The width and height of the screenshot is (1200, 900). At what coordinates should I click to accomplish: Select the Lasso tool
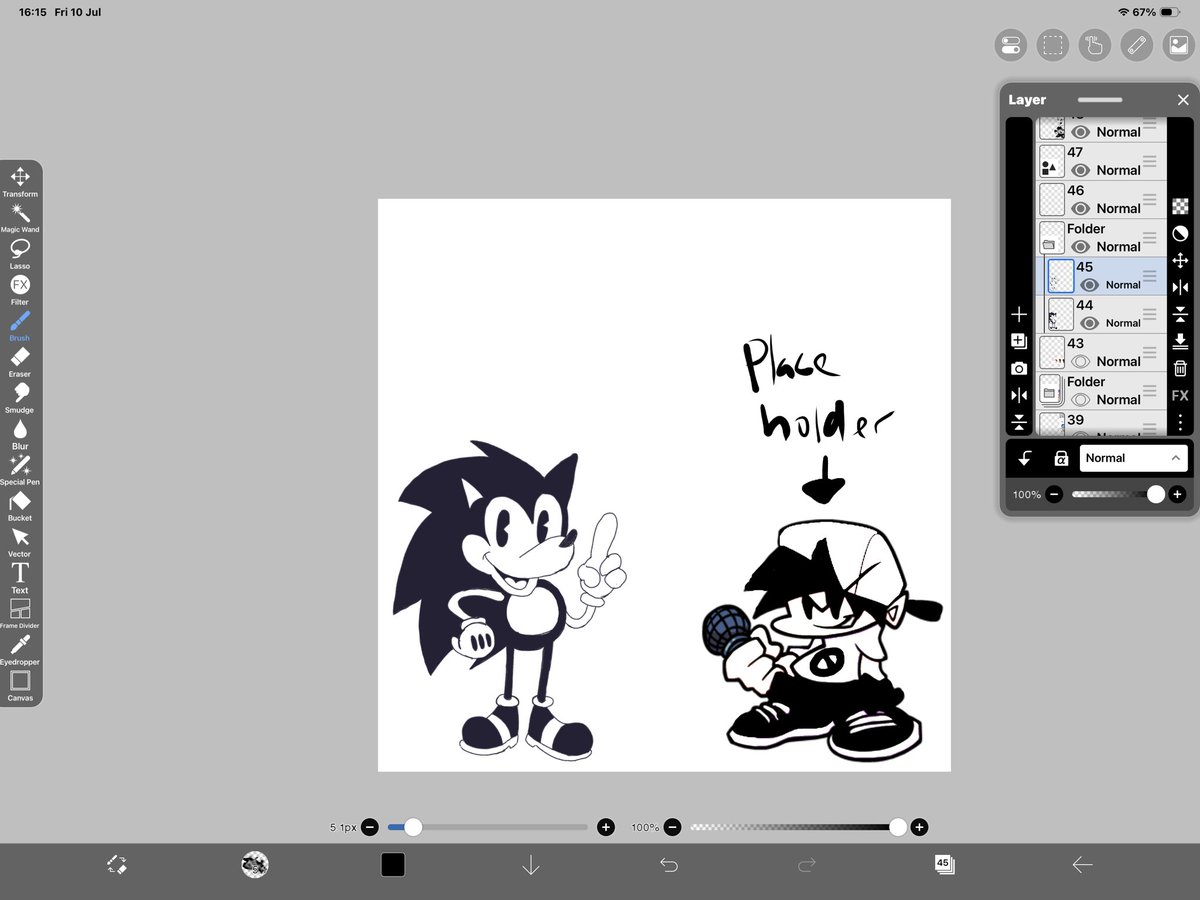pyautogui.click(x=20, y=254)
